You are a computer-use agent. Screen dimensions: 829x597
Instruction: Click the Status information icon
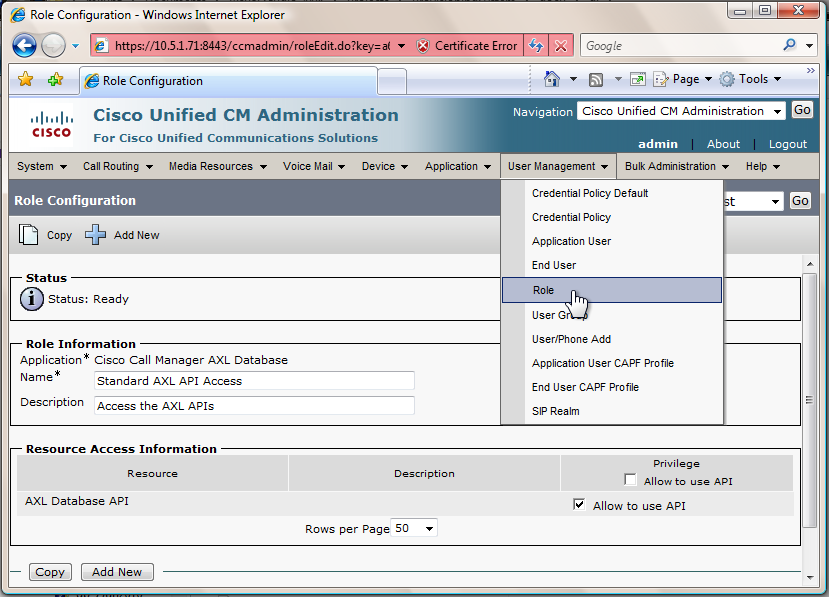click(32, 299)
